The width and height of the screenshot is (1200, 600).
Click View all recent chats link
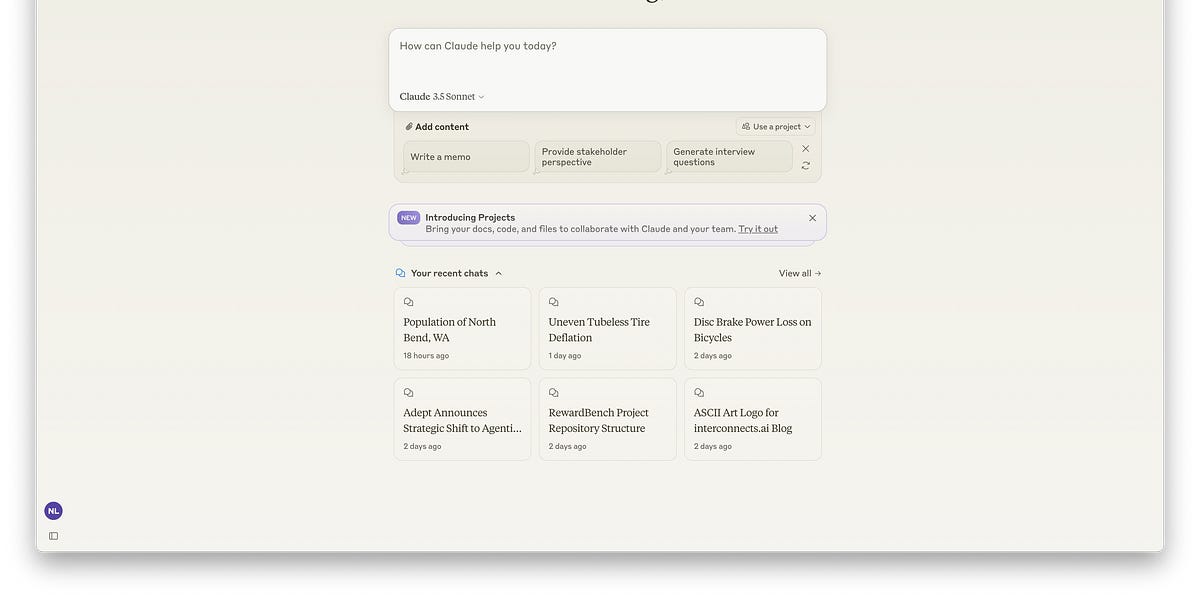pos(800,273)
